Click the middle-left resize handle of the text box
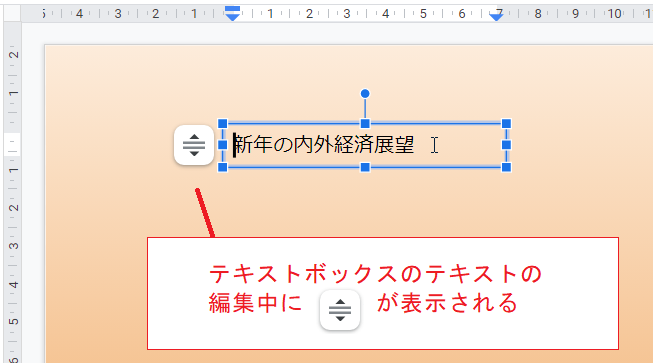Image resolution: width=653 pixels, height=363 pixels. 223,145
